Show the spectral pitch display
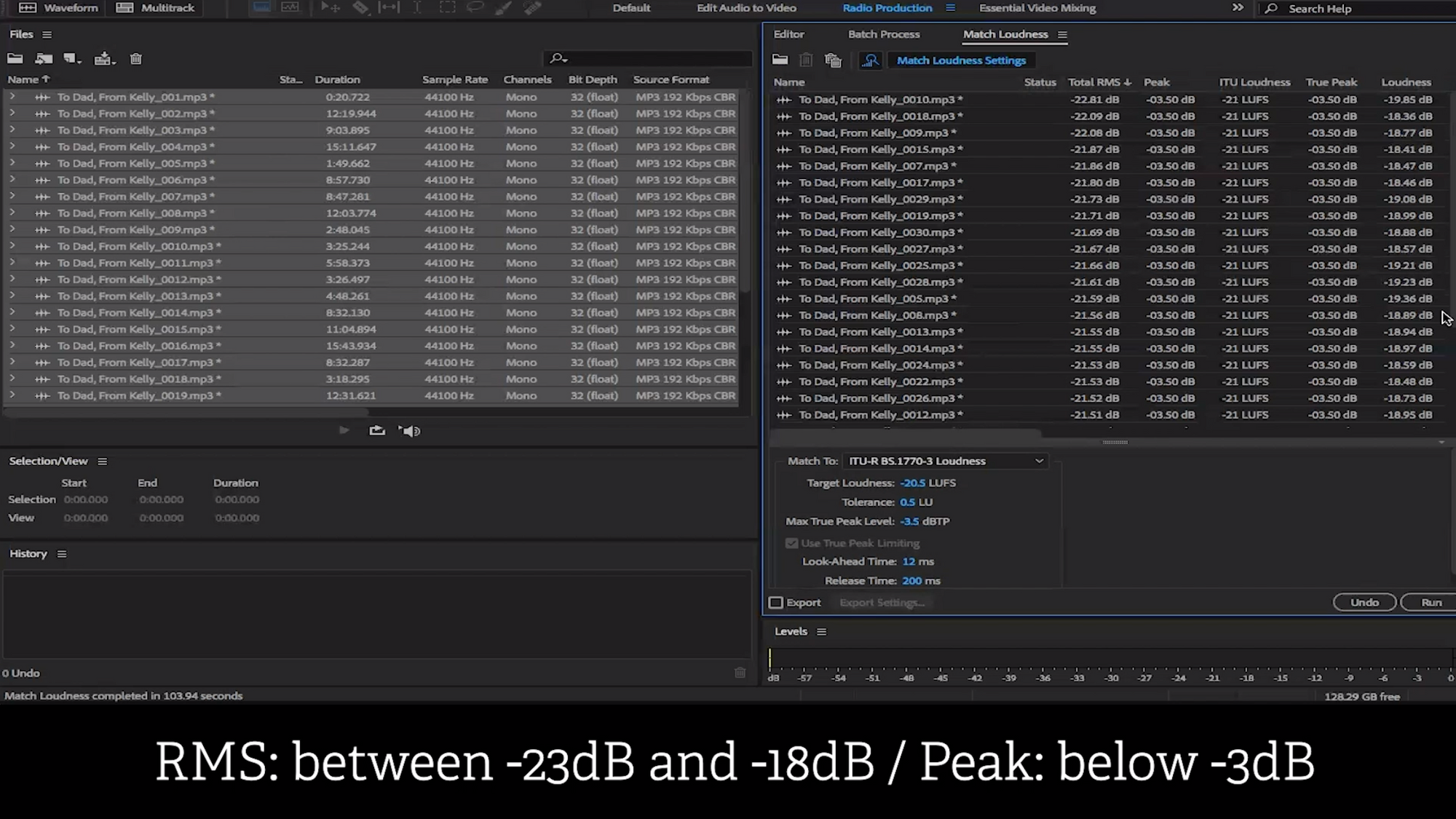1456x819 pixels. coord(290,7)
